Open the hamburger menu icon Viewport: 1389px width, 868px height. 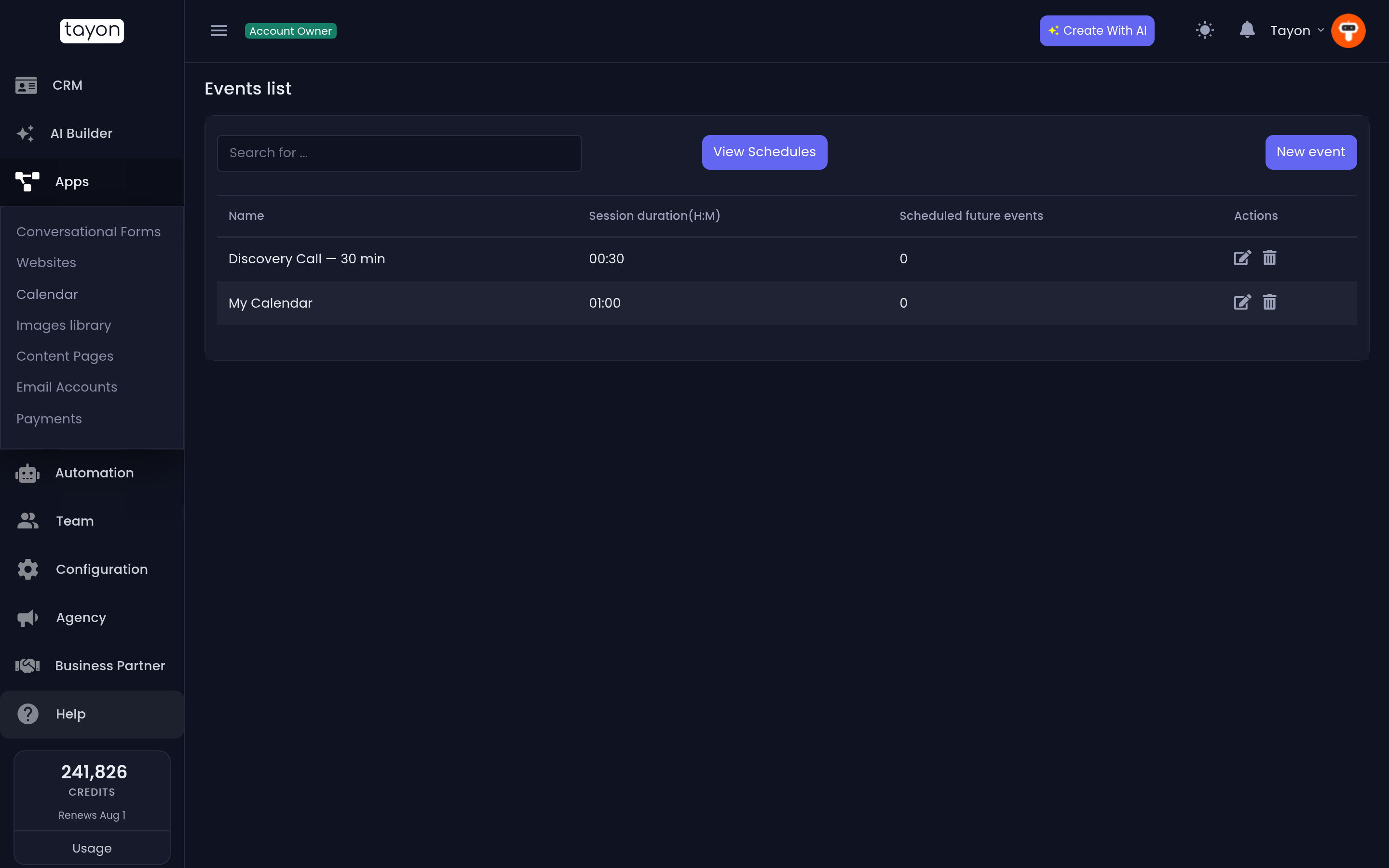point(218,30)
